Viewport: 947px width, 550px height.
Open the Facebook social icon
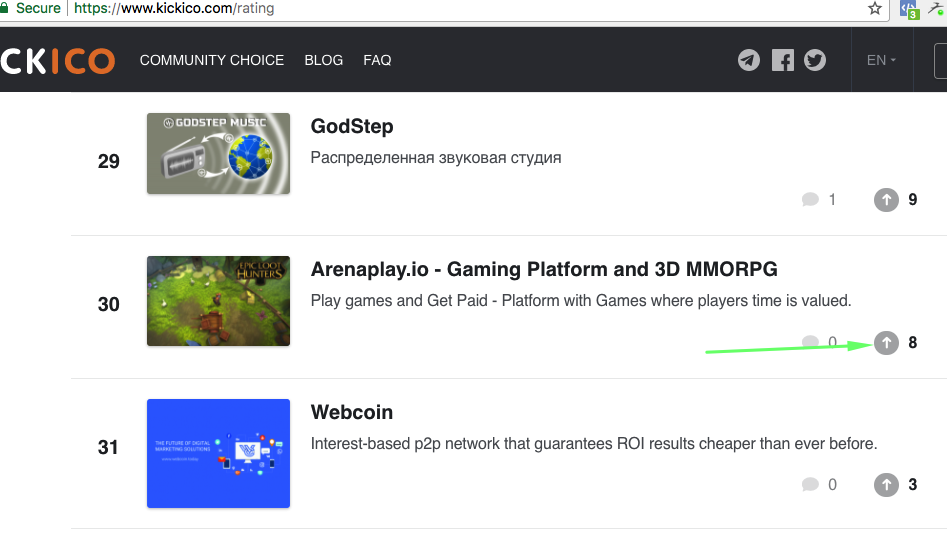[x=783, y=60]
